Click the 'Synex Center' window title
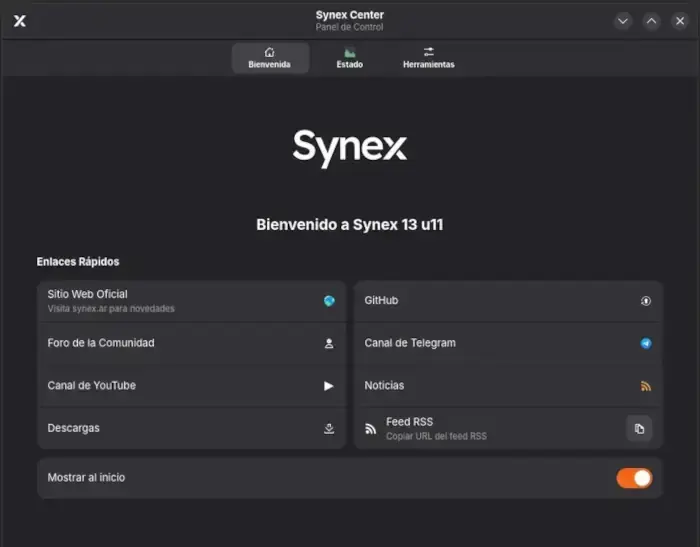Viewport: 700px width, 547px height. coord(350,15)
